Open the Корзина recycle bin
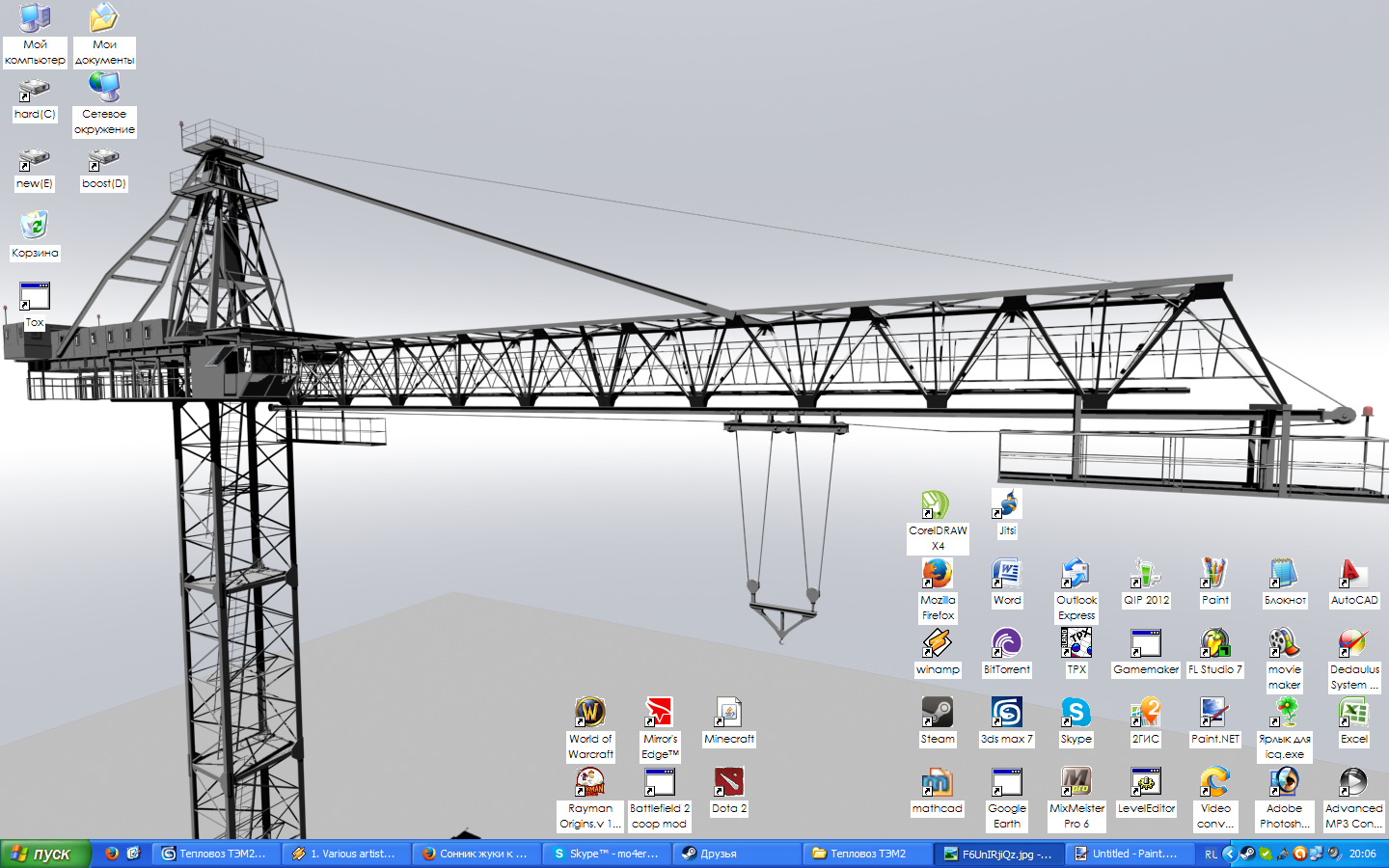Image resolution: width=1389 pixels, height=868 pixels. click(35, 228)
